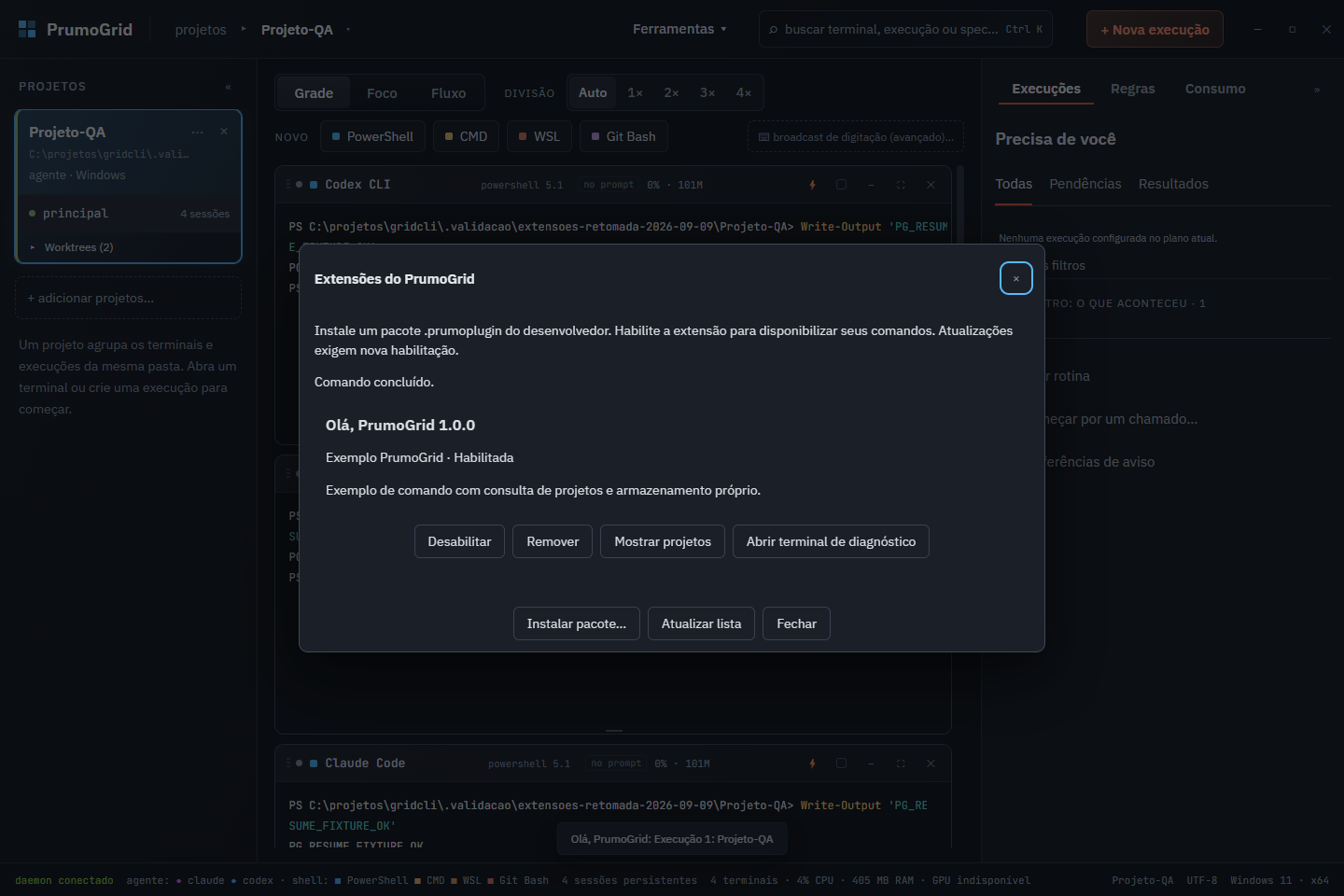Run the Mostrar projetos command

663,541
